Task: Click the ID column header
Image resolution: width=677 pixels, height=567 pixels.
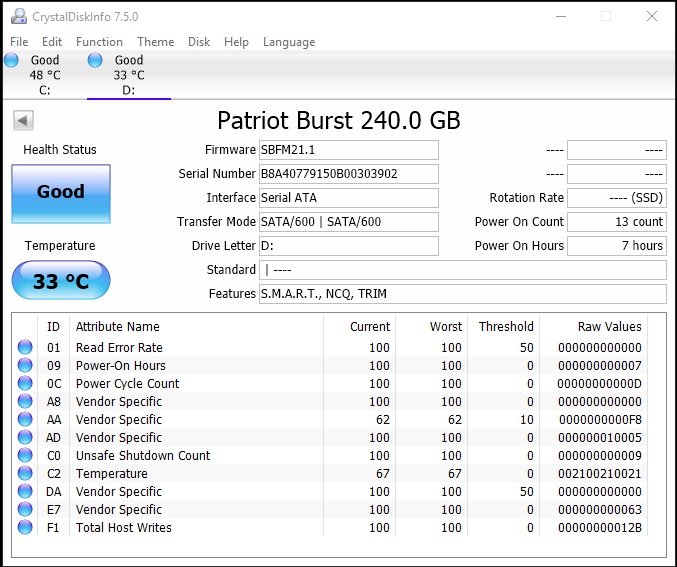Action: click(53, 326)
